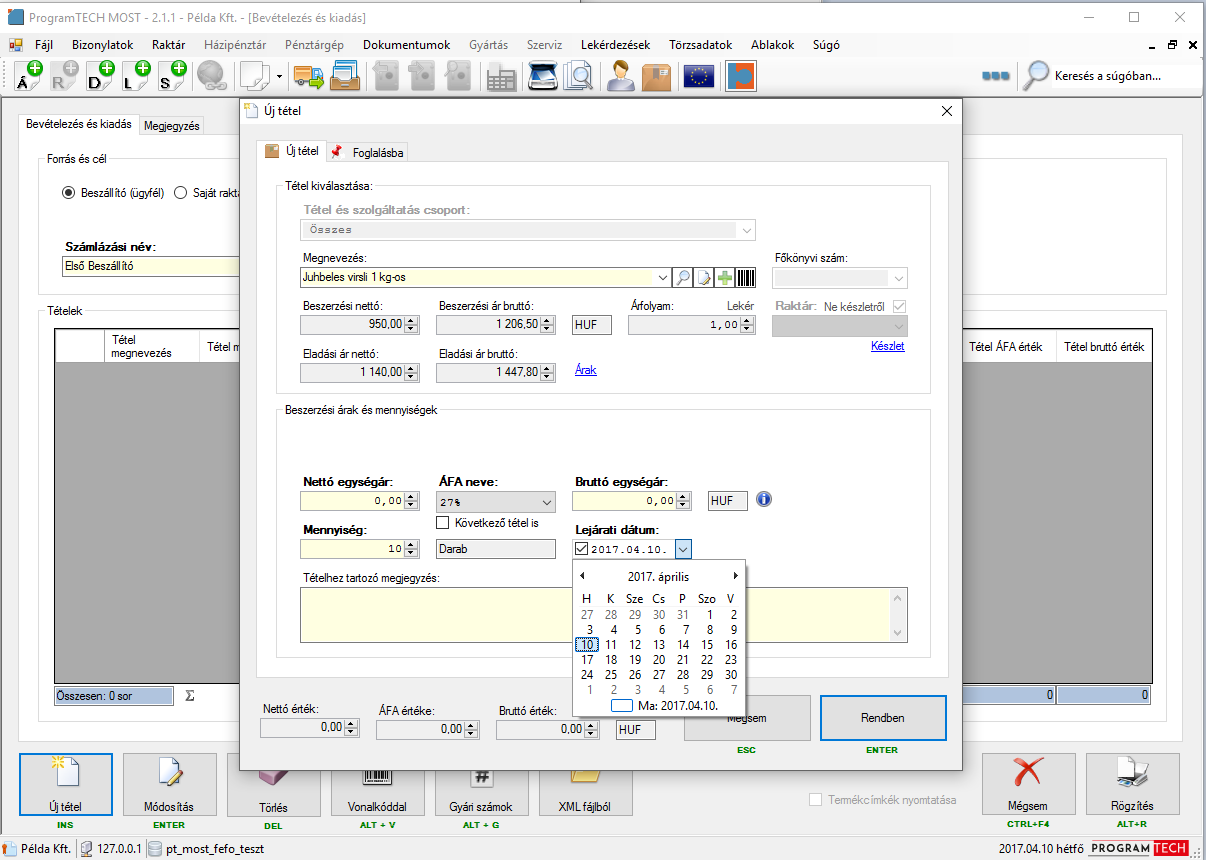Viewport: 1206px width, 860px height.
Task: Click the three blue dots toolbar icon
Action: pyautogui.click(x=995, y=76)
